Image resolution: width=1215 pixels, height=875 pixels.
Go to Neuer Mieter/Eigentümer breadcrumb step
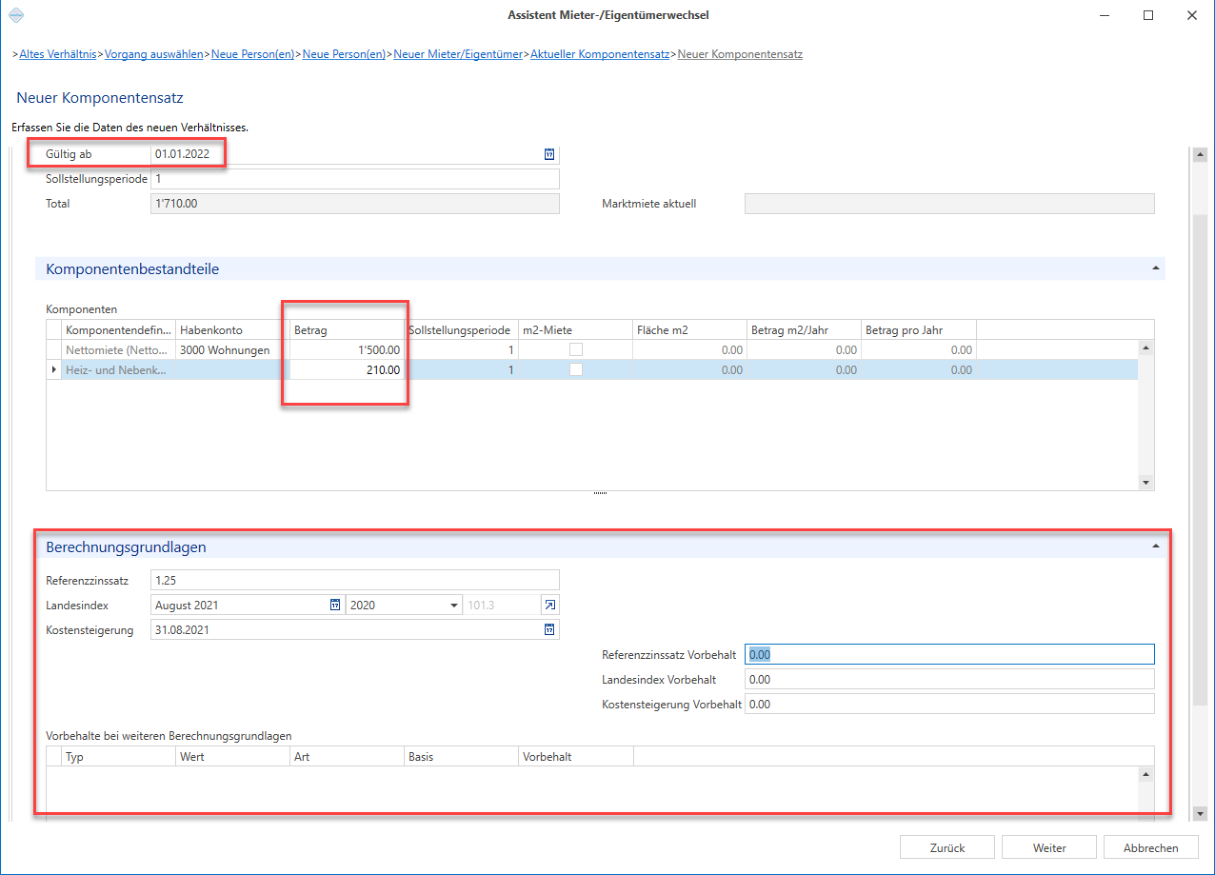click(x=458, y=54)
